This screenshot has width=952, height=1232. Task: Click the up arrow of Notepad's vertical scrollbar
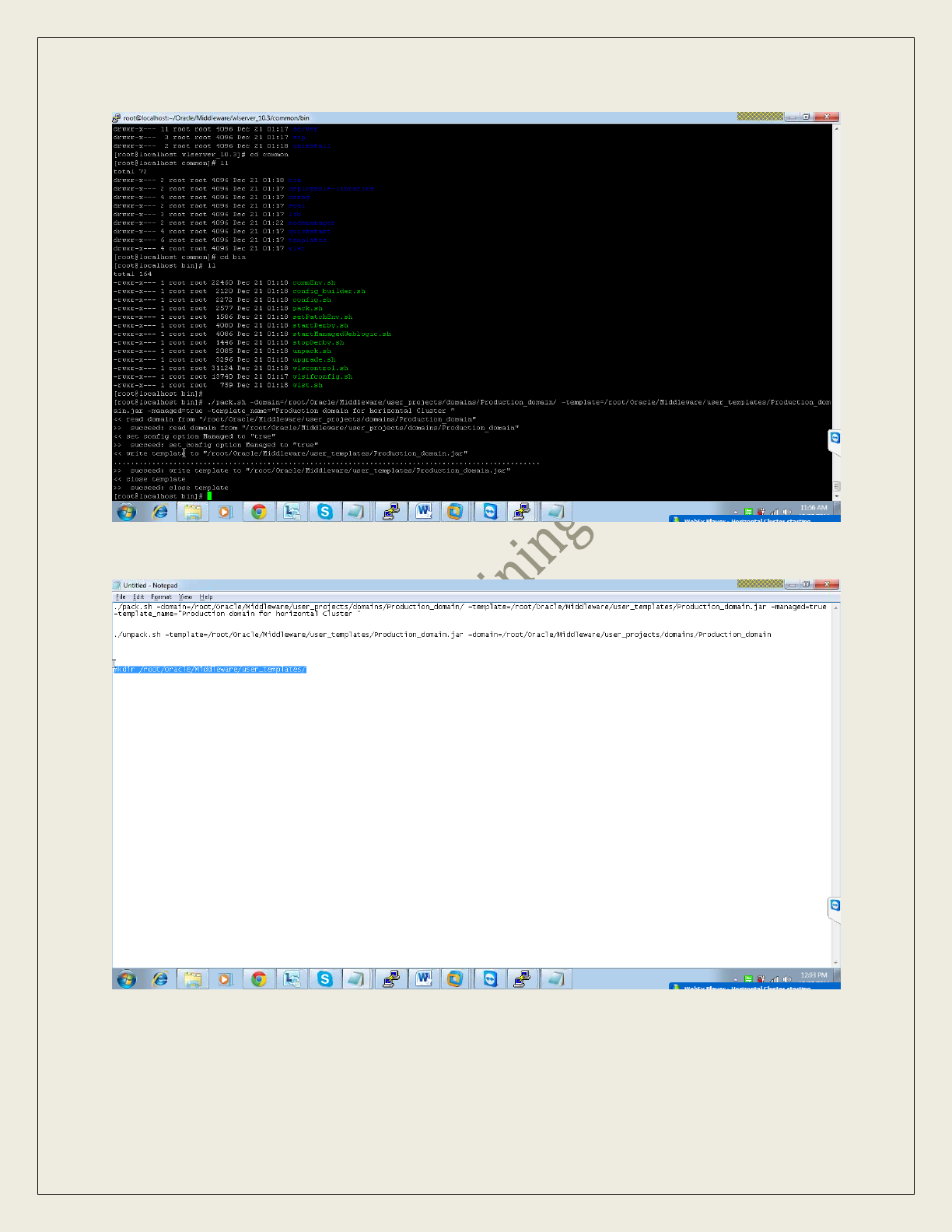coord(835,607)
